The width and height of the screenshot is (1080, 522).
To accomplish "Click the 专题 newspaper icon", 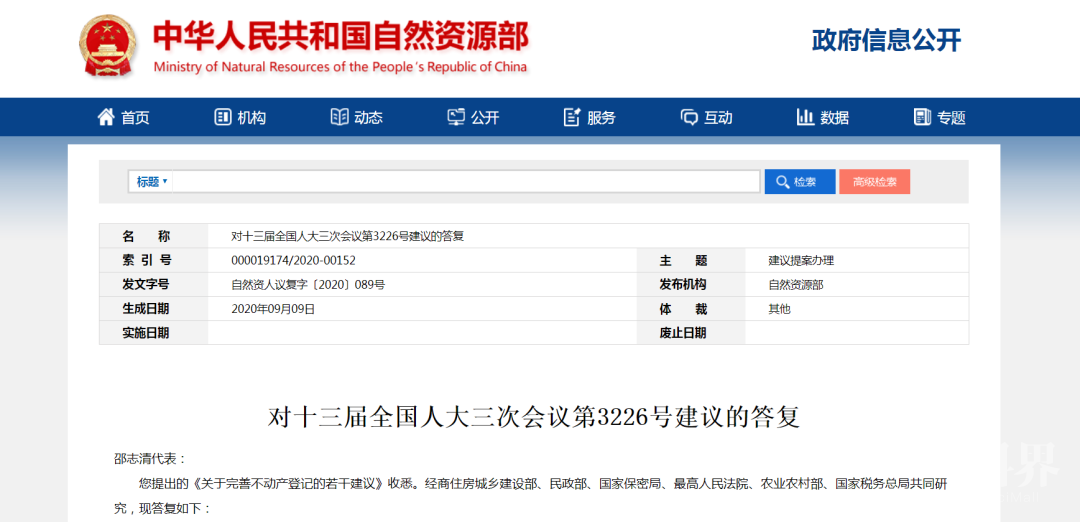I will [922, 117].
